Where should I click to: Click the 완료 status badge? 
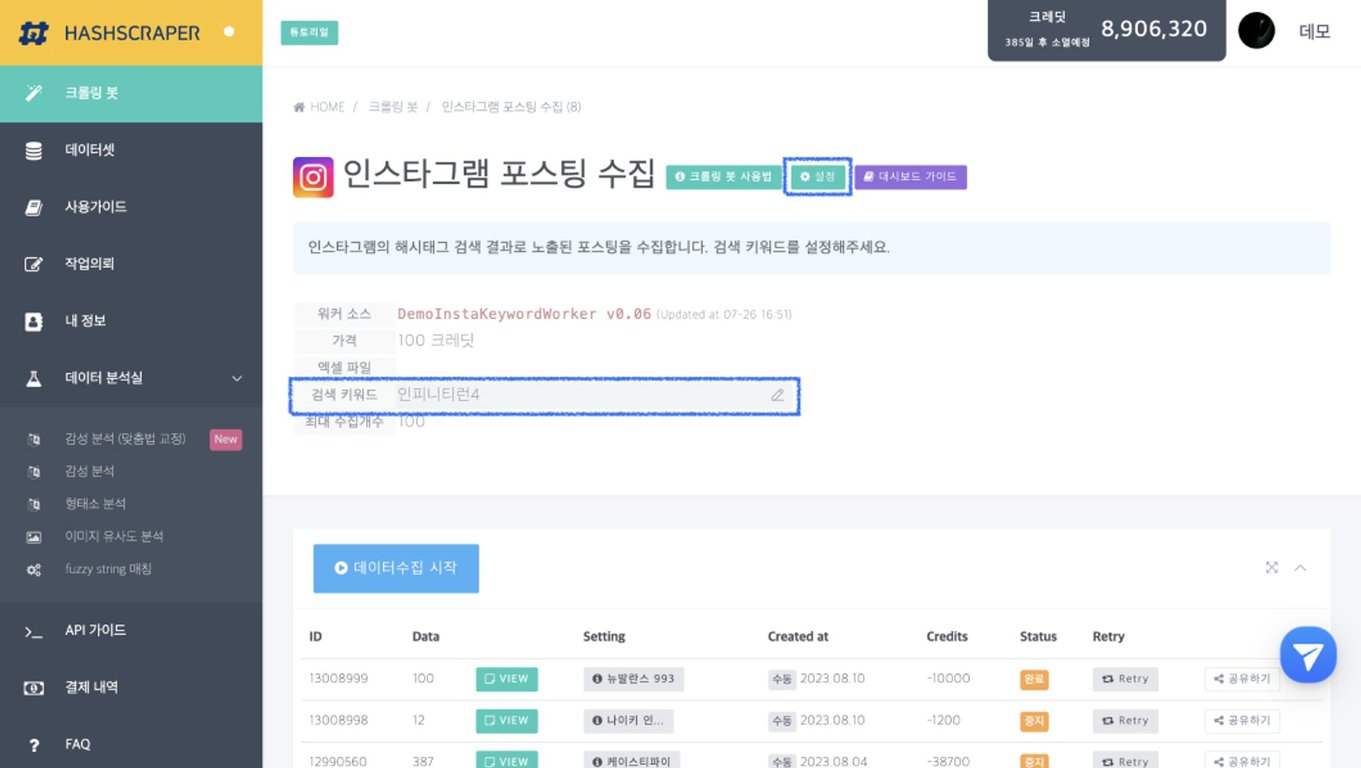pyautogui.click(x=1033, y=679)
